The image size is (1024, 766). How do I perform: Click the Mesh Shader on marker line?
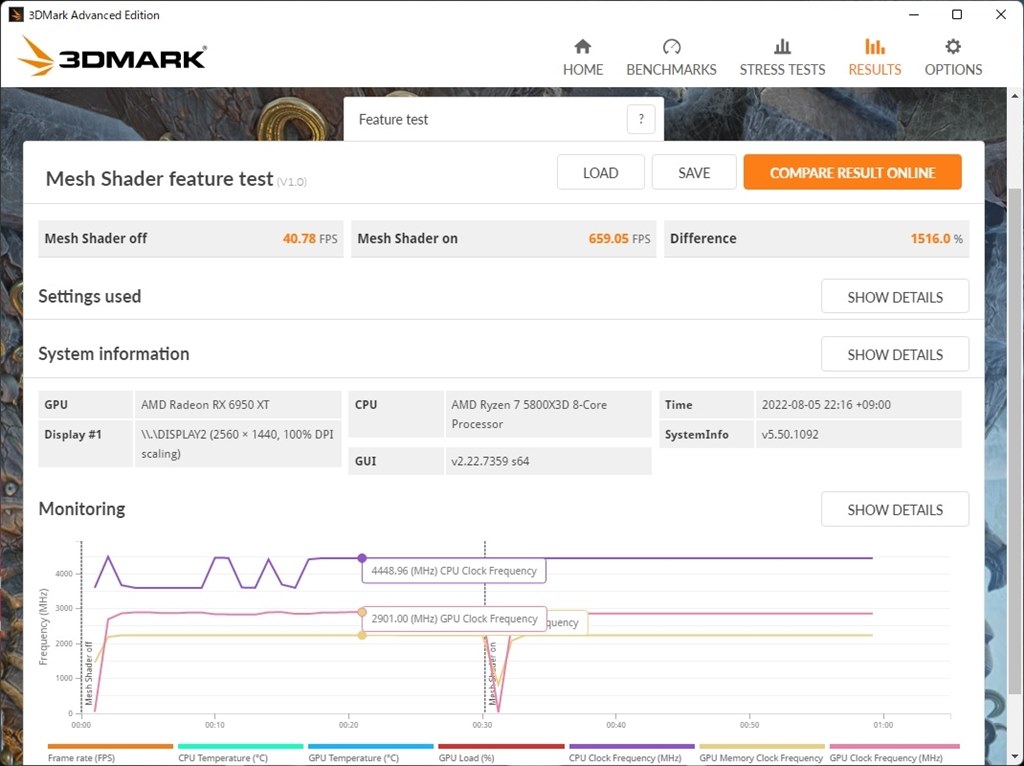(x=485, y=627)
